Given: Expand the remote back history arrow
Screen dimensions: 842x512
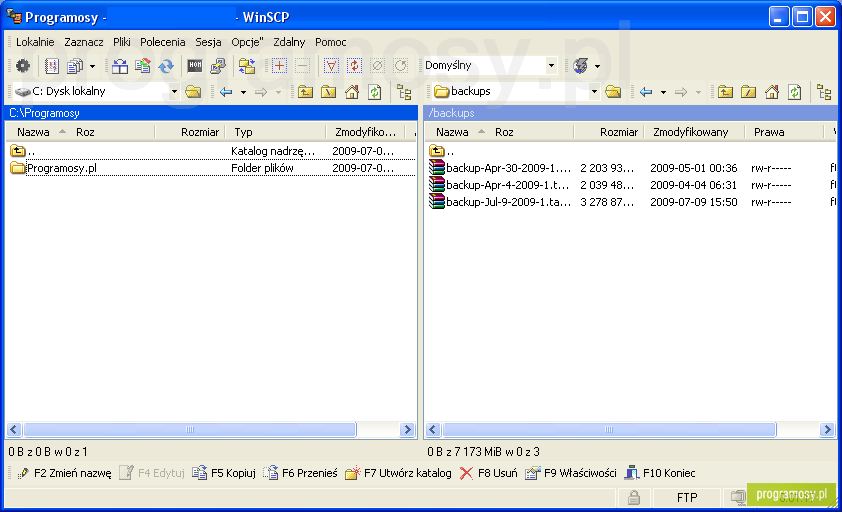Looking at the screenshot, I should click(663, 92).
